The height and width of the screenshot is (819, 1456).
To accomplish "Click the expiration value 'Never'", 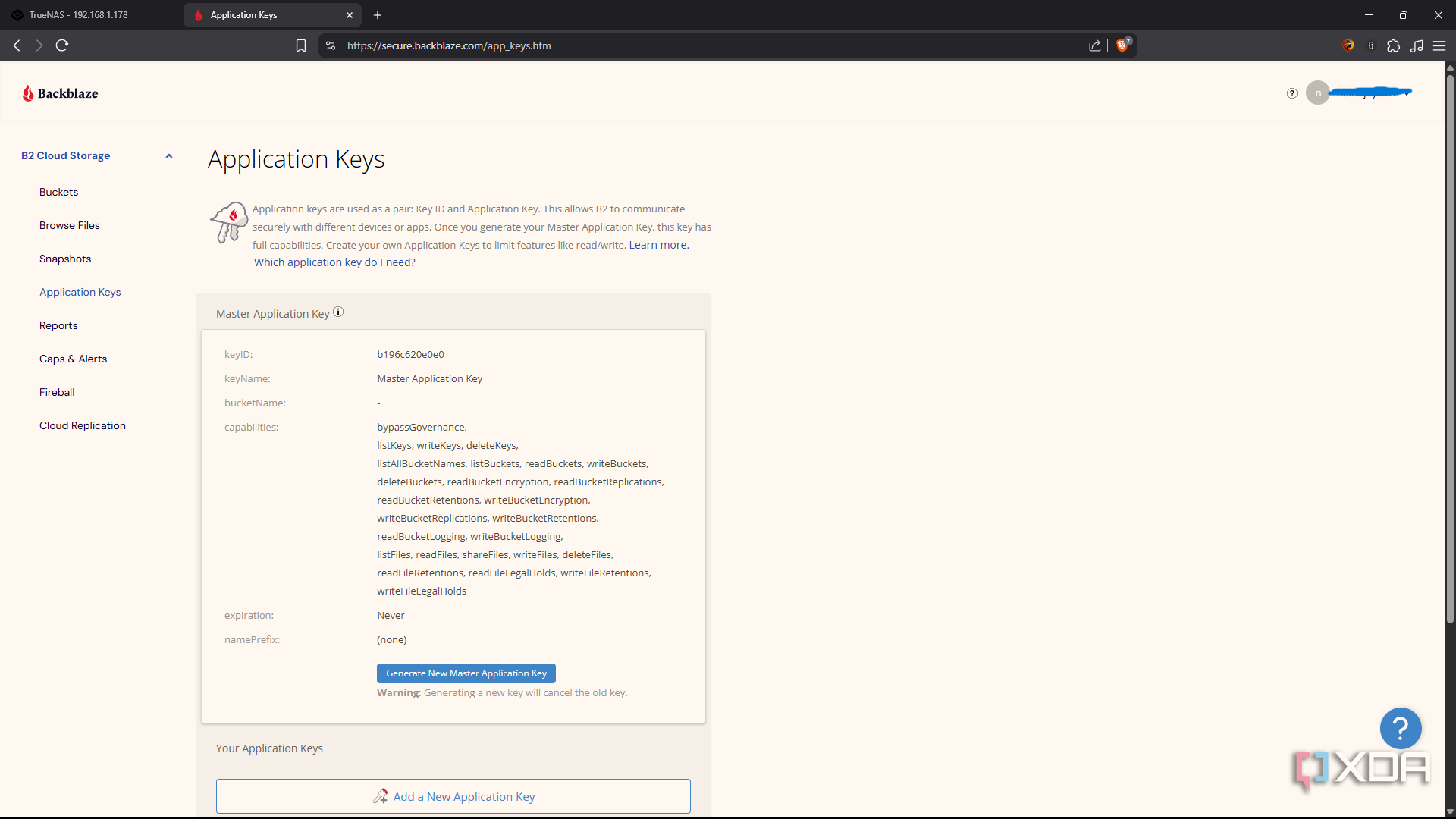I will coord(391,615).
